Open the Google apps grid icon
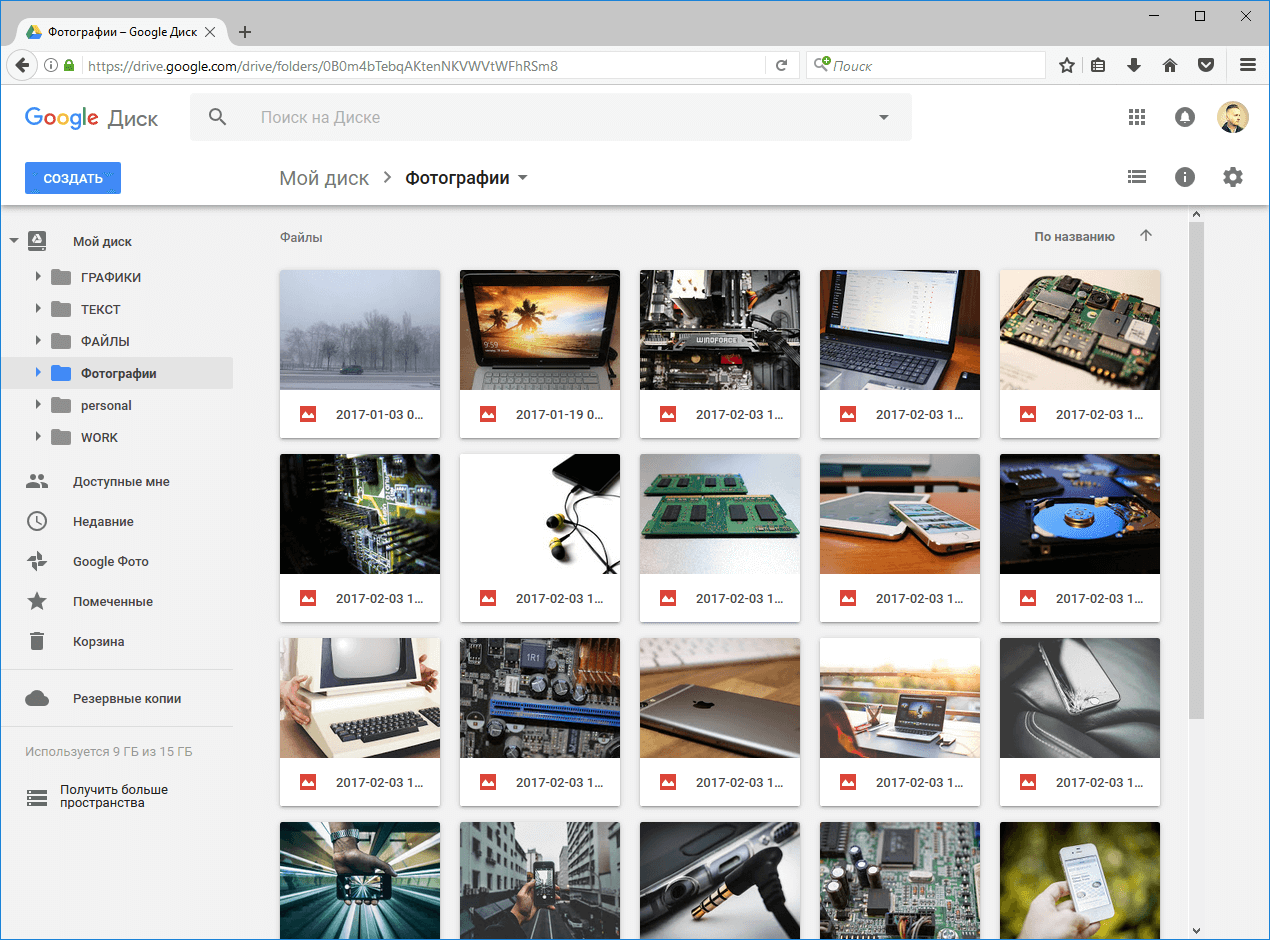Viewport: 1270px width, 940px height. coord(1136,117)
